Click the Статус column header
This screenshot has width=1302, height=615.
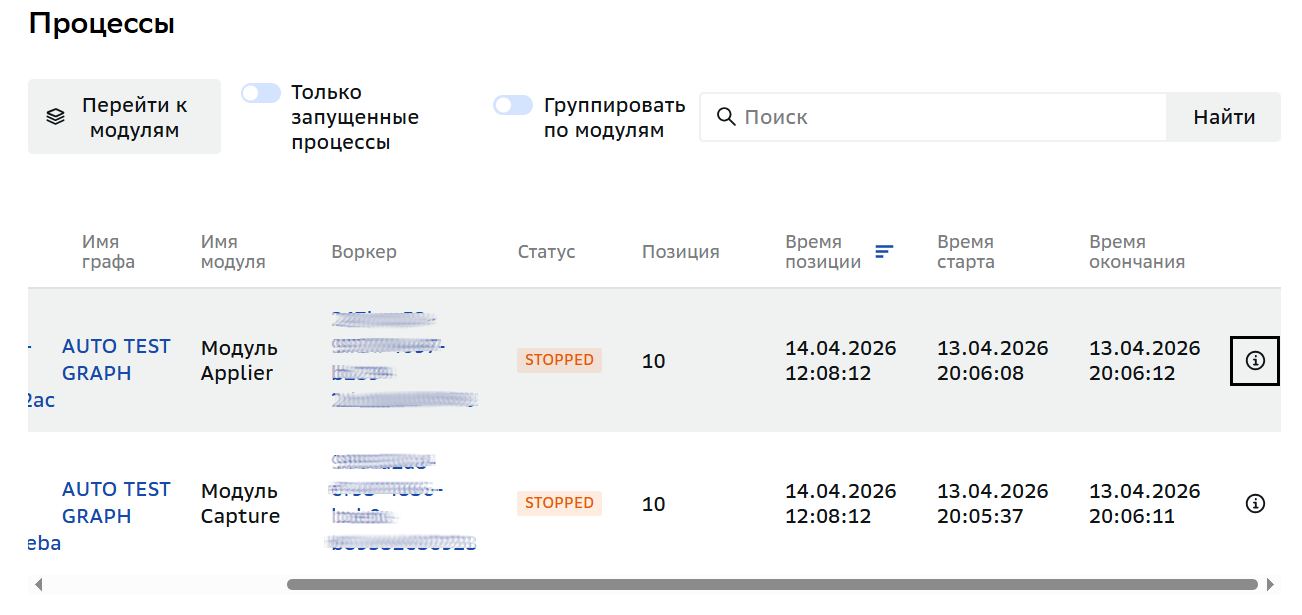click(x=547, y=252)
